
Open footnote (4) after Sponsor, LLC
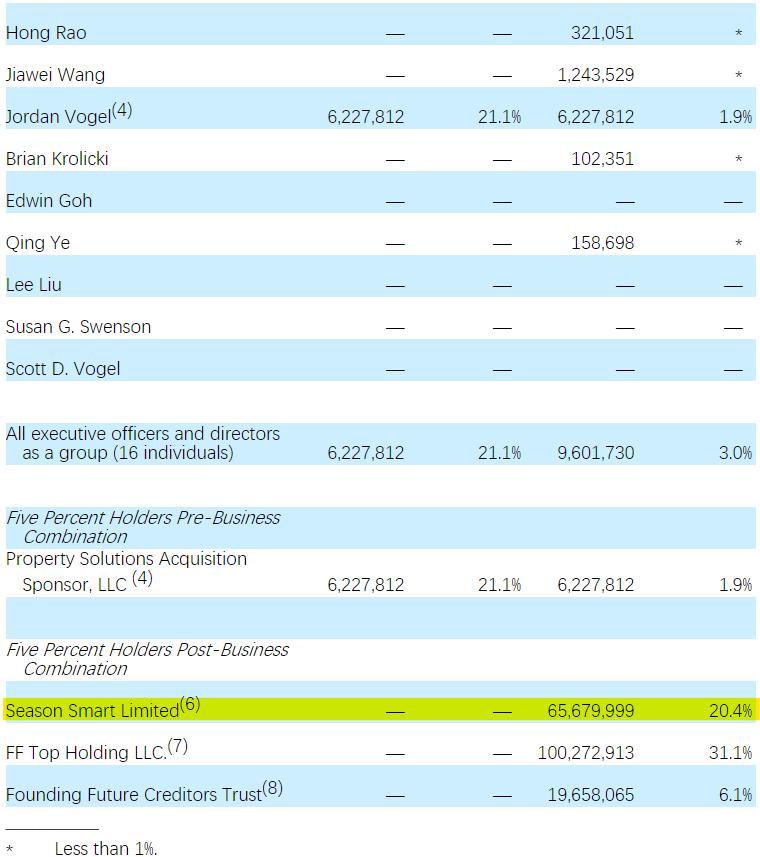point(142,578)
